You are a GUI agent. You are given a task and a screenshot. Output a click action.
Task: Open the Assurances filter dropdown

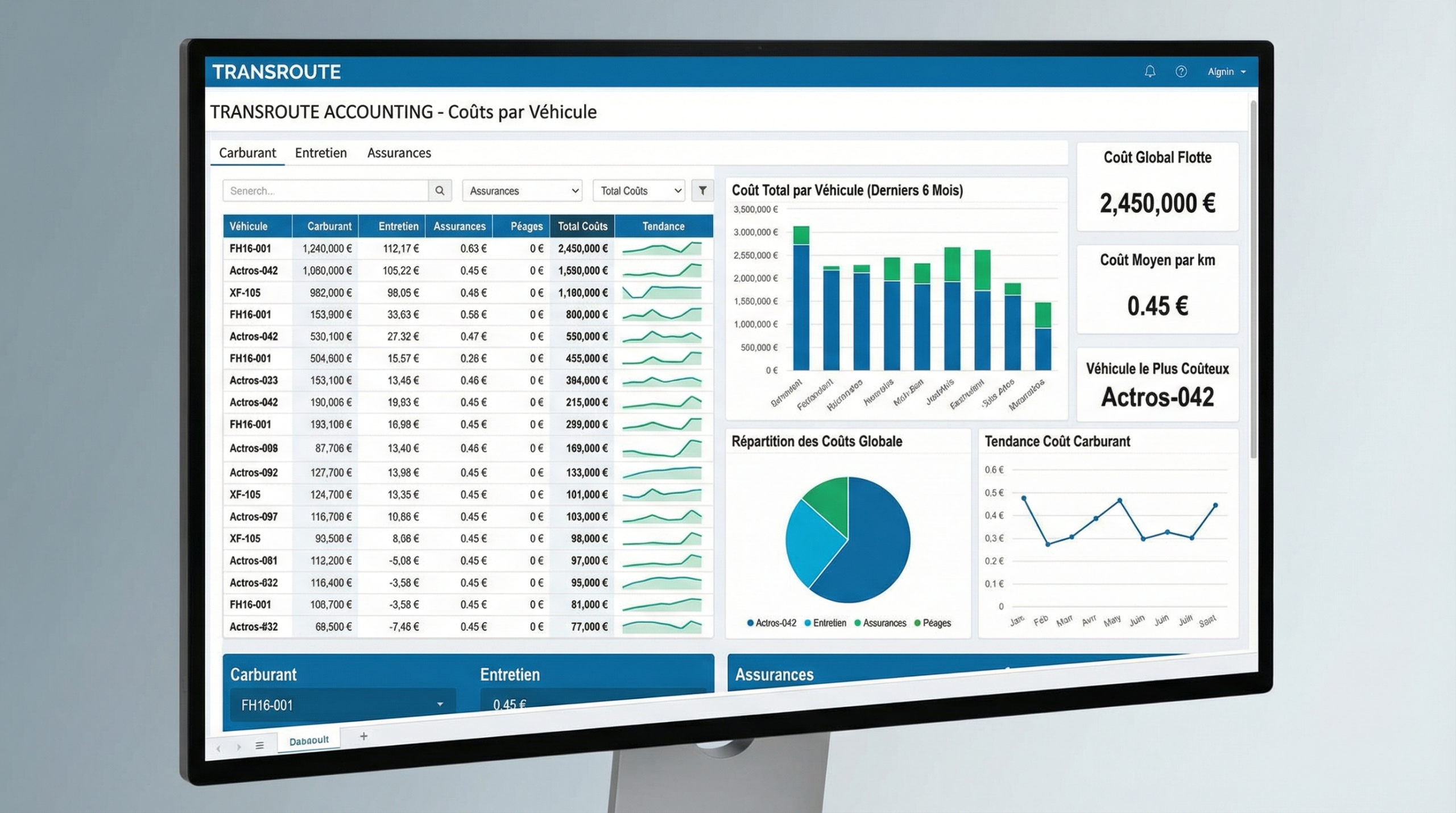[x=523, y=191]
